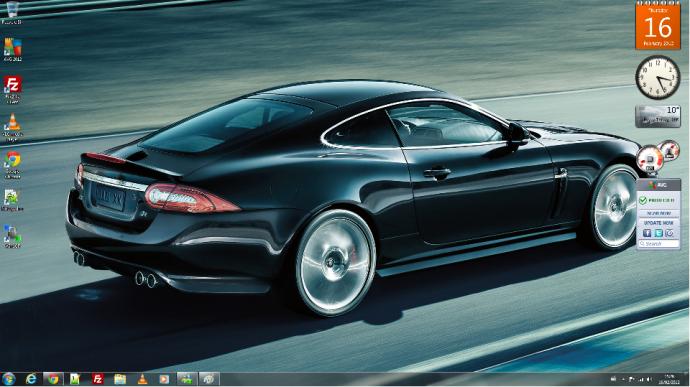Launch VLC cone icon in taskbar
The height and width of the screenshot is (387, 690).
click(x=142, y=379)
